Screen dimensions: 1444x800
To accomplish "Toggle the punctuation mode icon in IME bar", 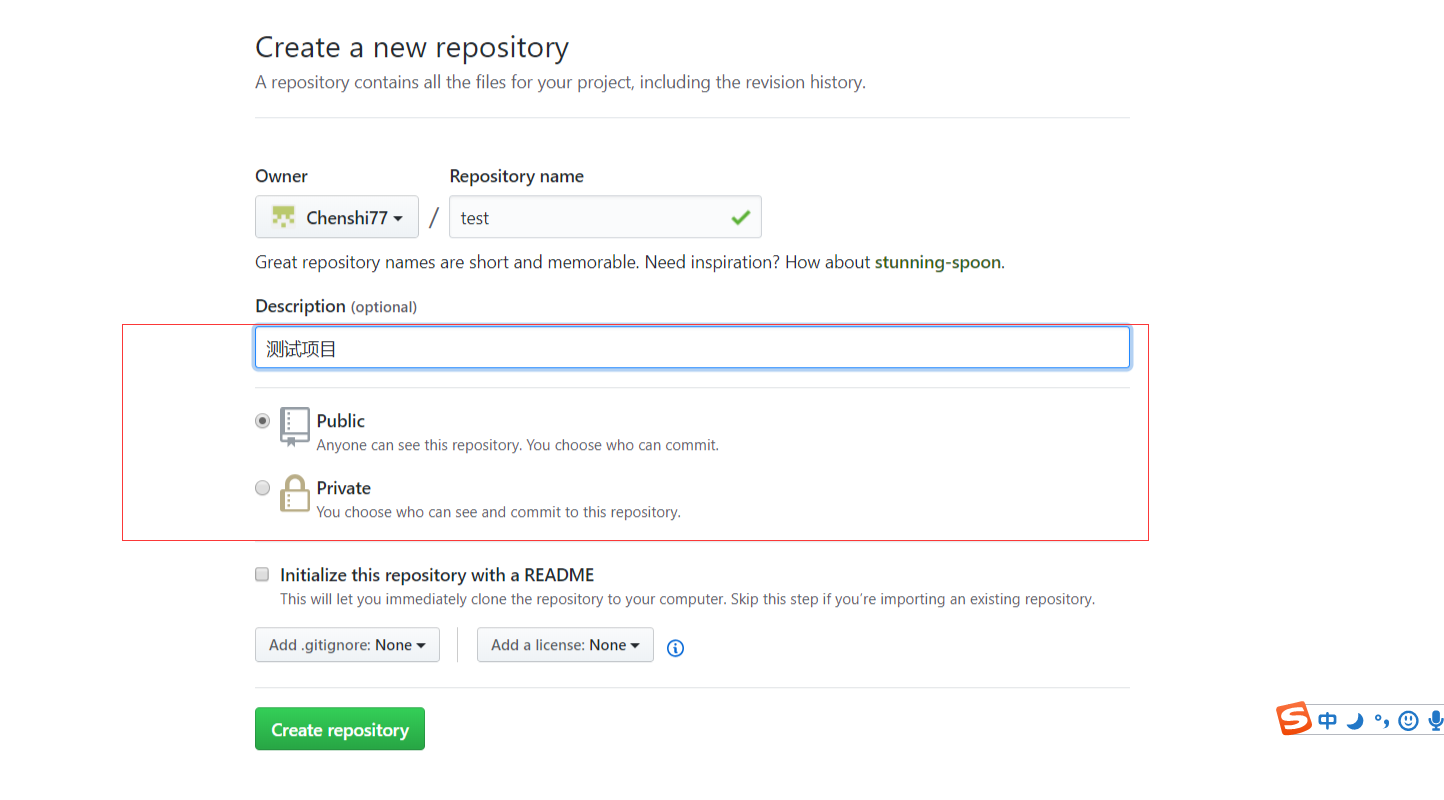I will point(1381,721).
